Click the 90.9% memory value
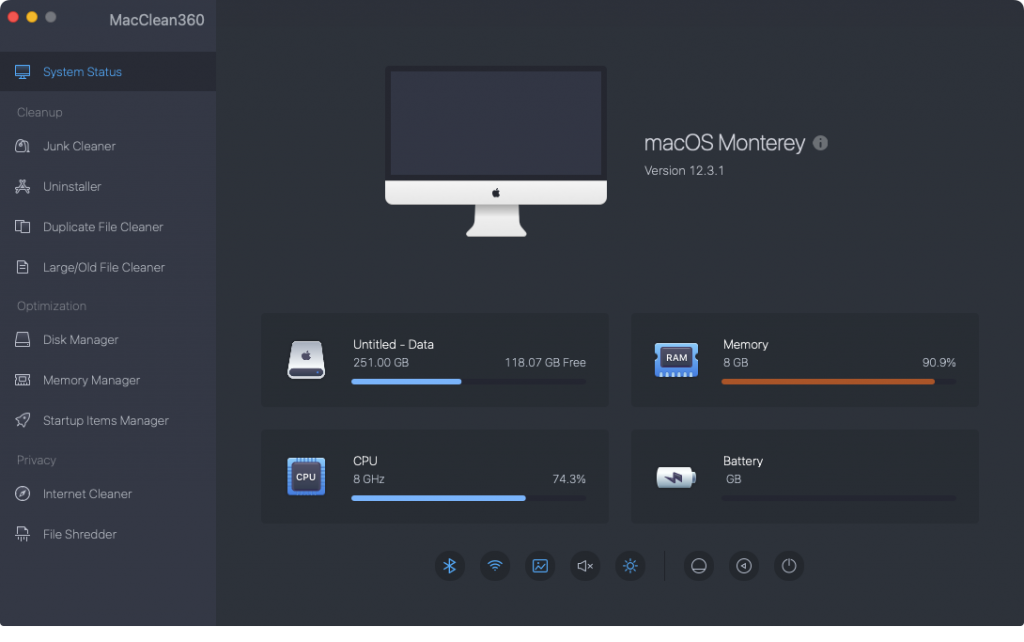This screenshot has height=642, width=1024. point(939,362)
